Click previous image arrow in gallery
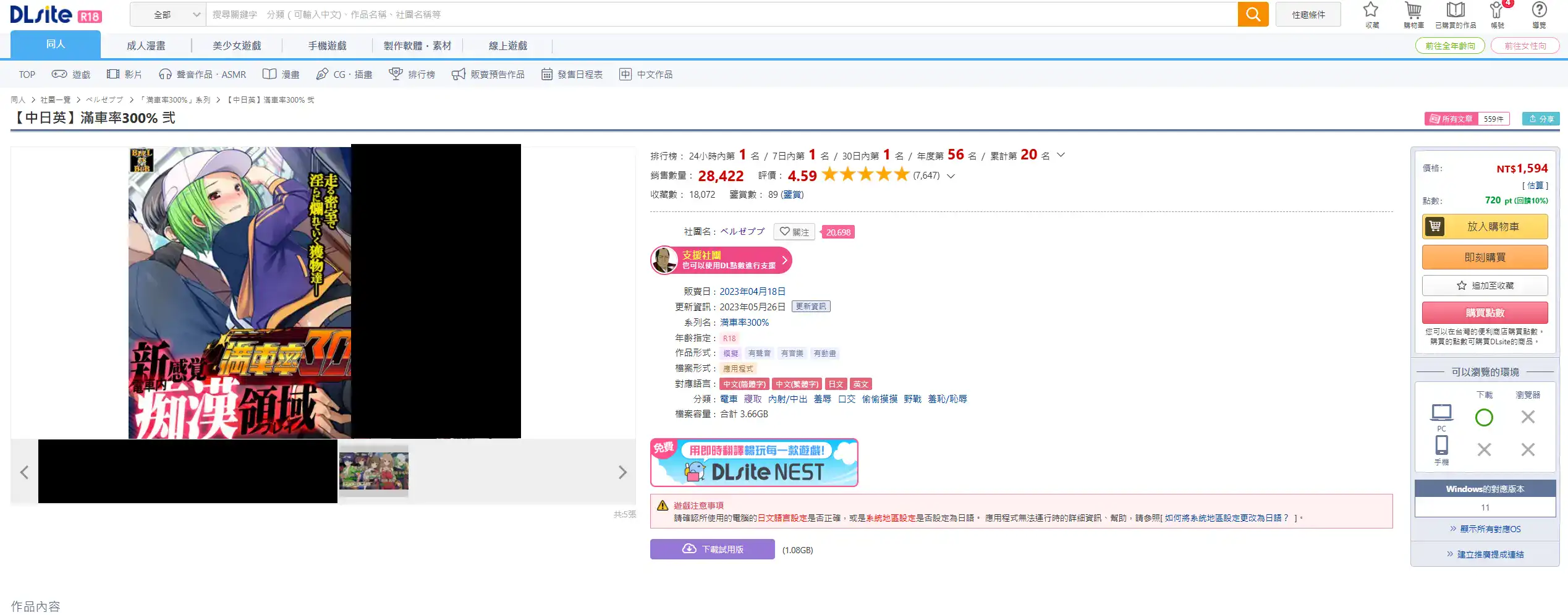1568x615 pixels. click(24, 473)
